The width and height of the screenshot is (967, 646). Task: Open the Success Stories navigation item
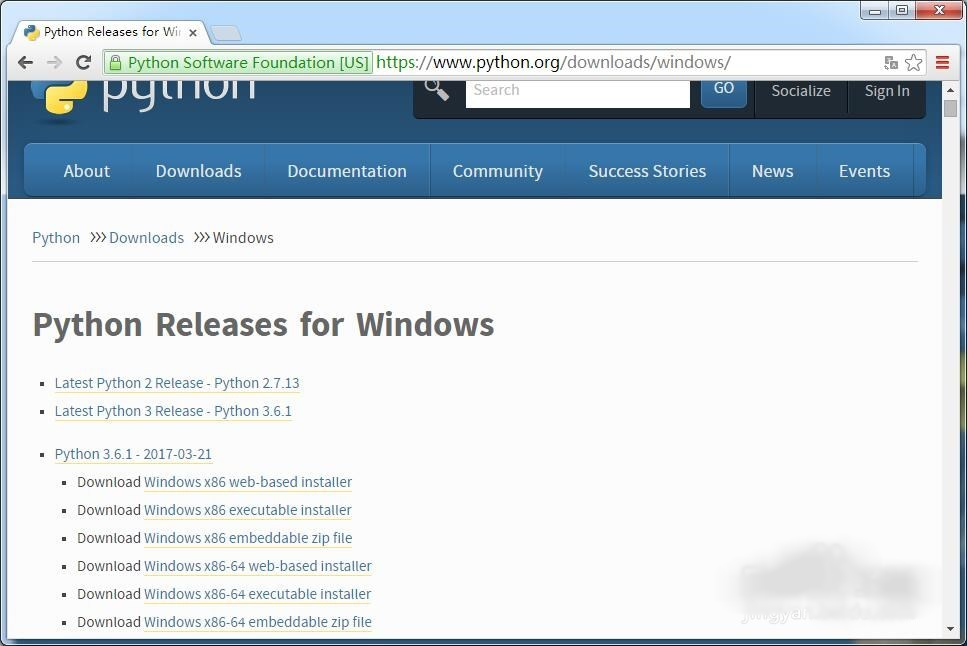(x=647, y=171)
